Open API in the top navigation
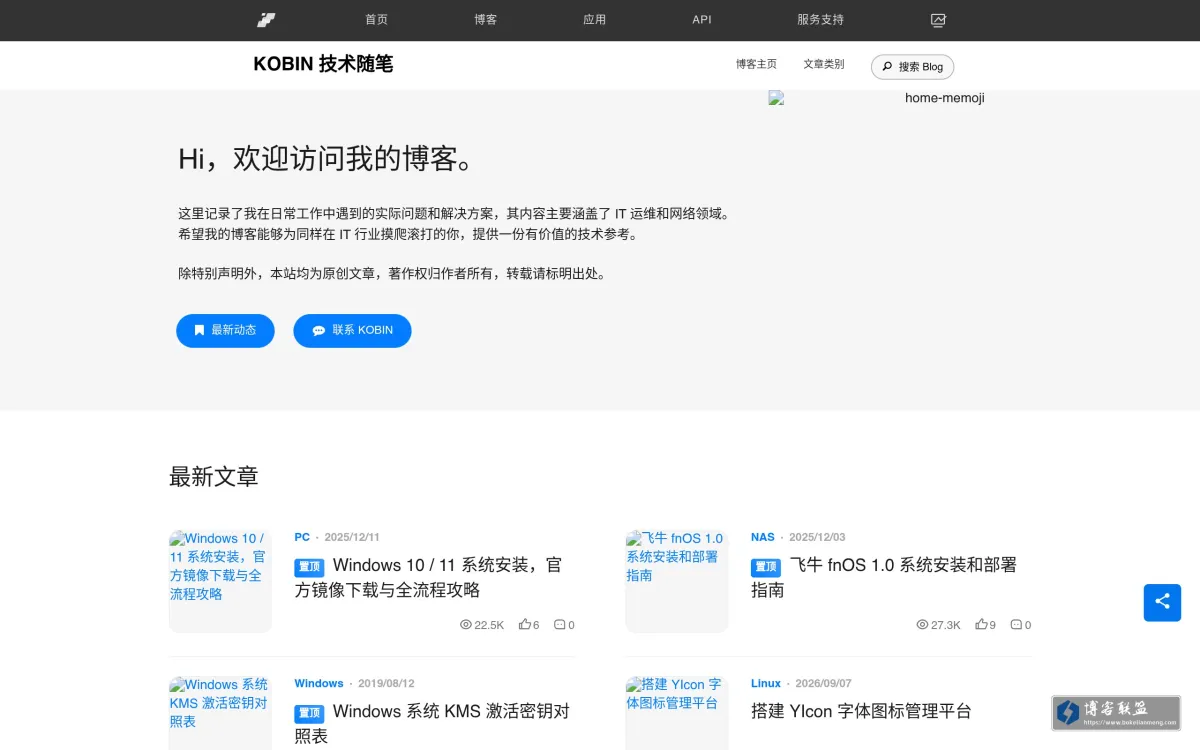1200x750 pixels. click(702, 20)
